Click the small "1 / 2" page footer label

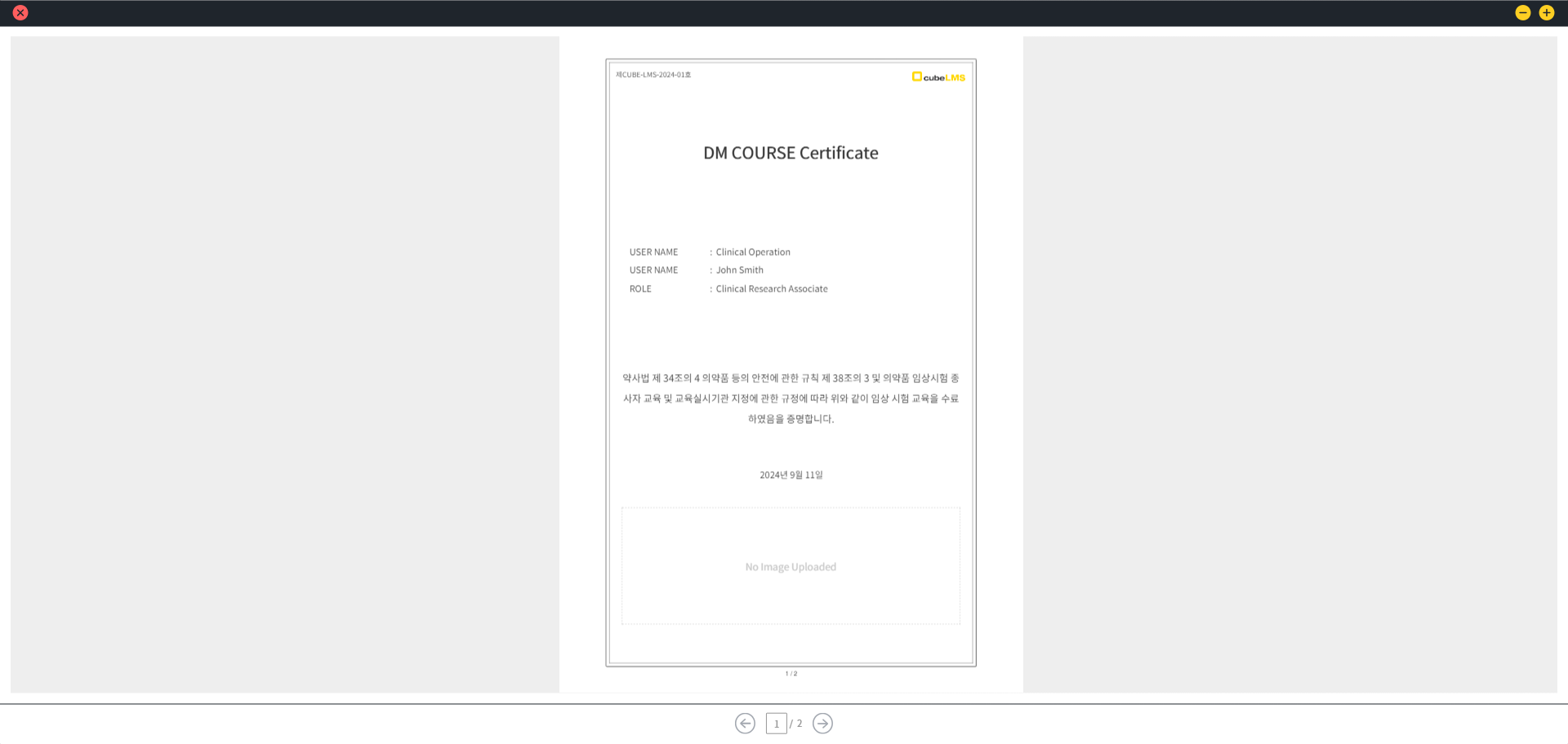point(791,674)
